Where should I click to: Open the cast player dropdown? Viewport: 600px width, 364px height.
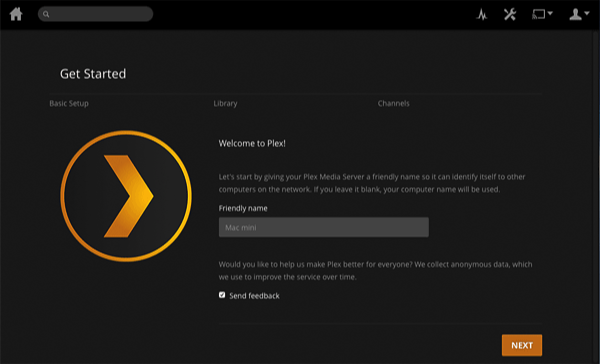click(x=542, y=14)
